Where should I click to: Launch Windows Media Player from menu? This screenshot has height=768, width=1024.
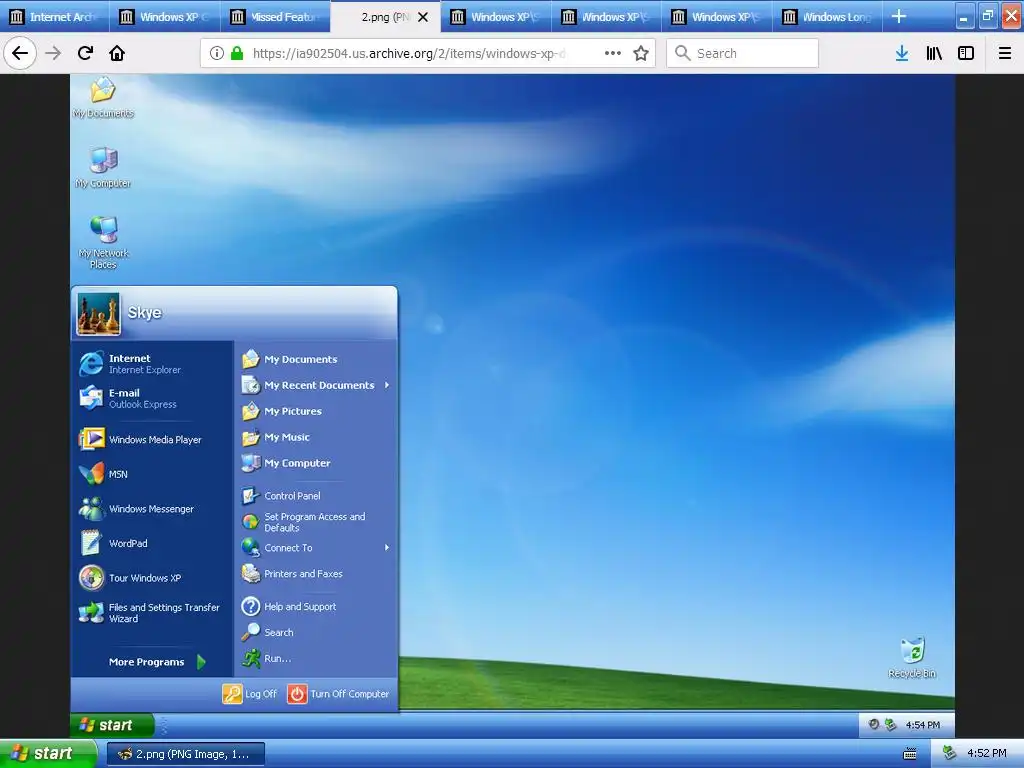pos(152,440)
